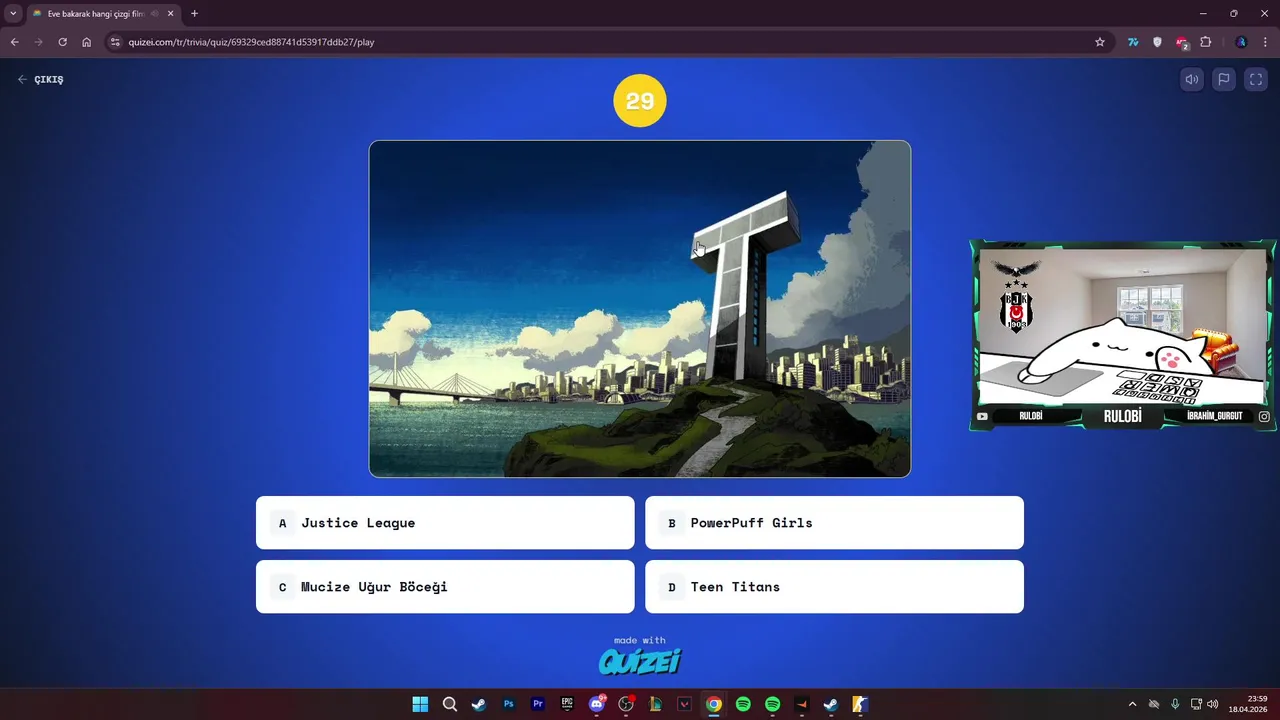Open the Windows Start menu
The width and height of the screenshot is (1280, 720).
click(x=420, y=704)
